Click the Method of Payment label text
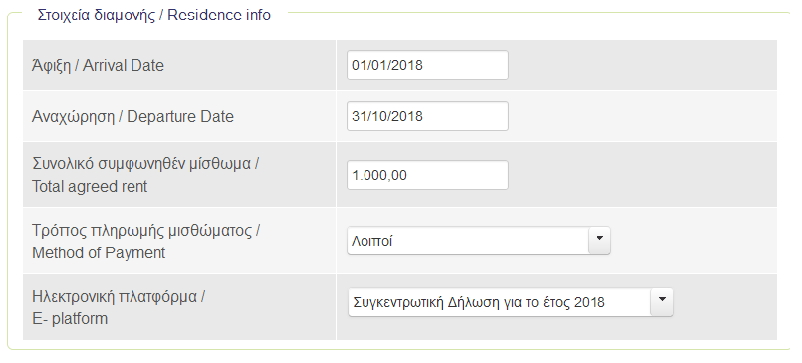 coord(99,253)
